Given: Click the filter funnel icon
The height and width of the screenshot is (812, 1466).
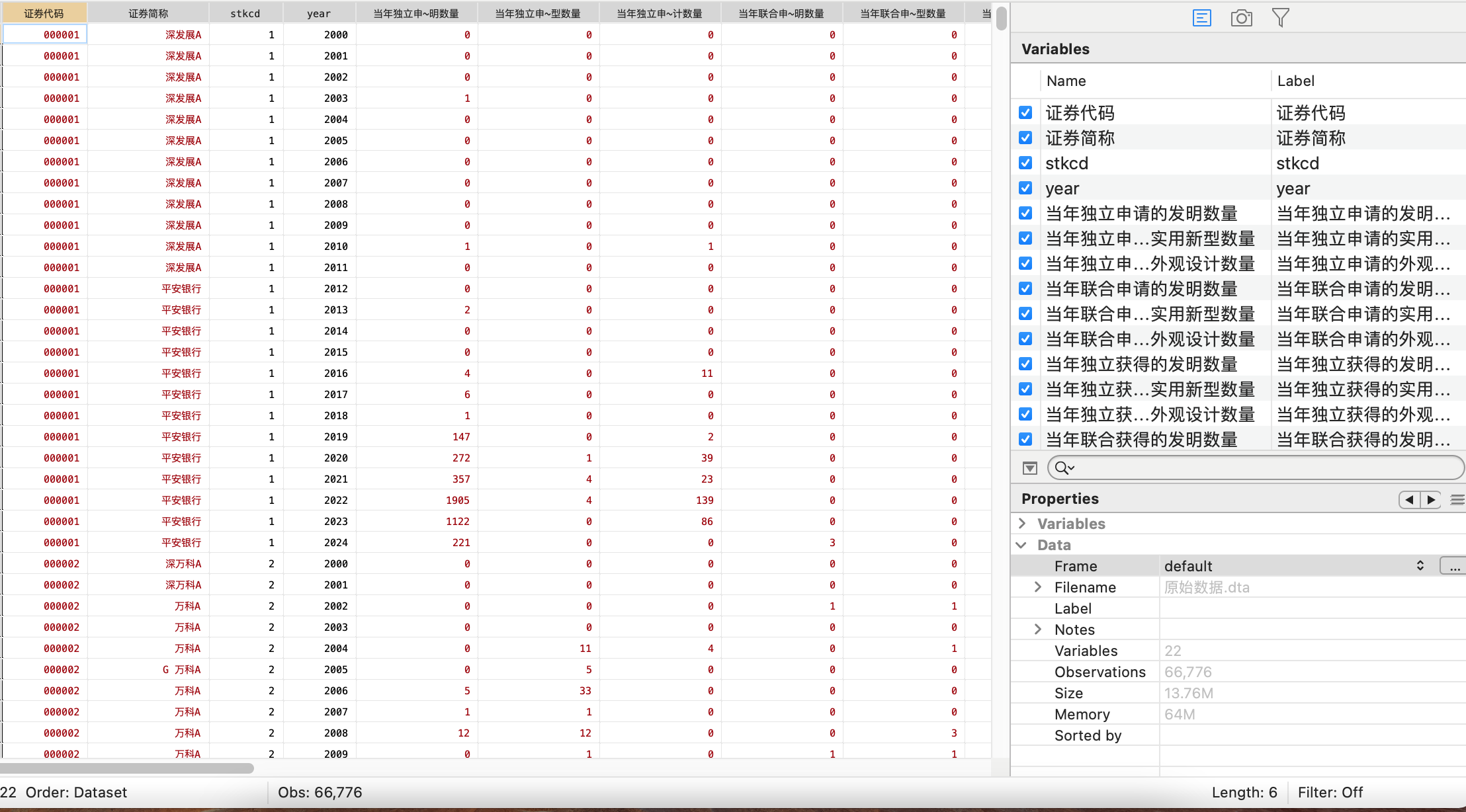Looking at the screenshot, I should pos(1280,18).
